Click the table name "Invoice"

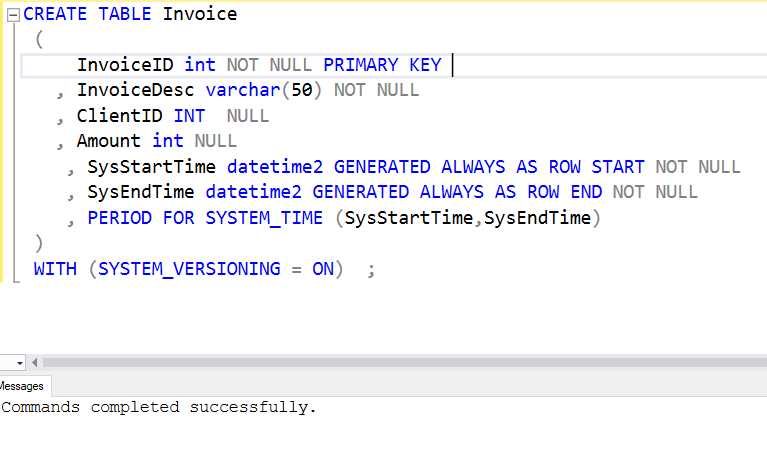click(x=200, y=14)
